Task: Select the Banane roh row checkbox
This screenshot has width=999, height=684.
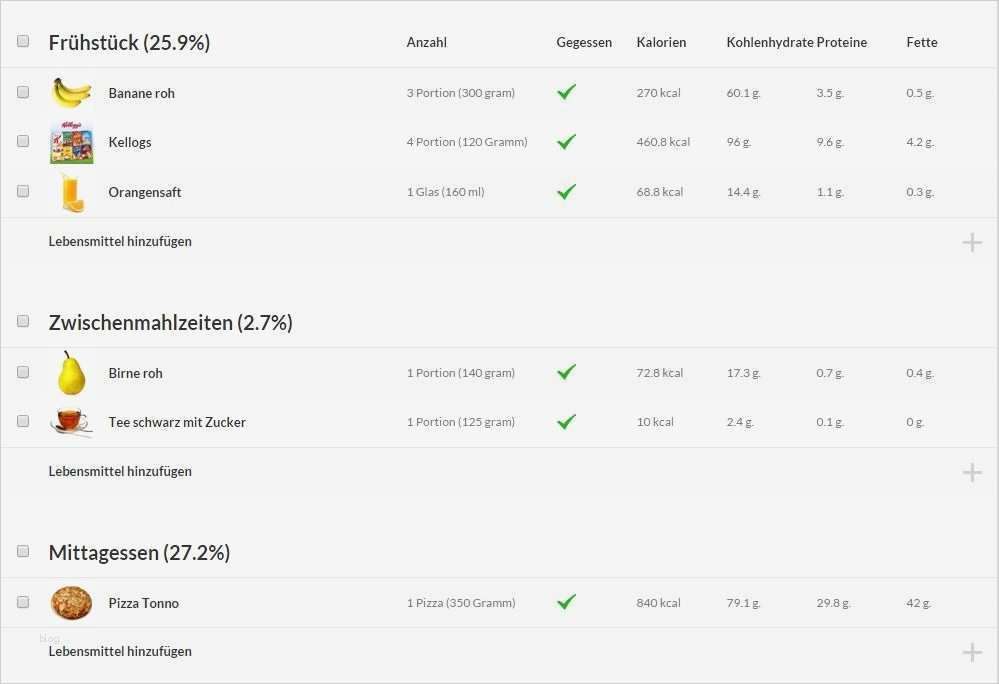Action: (23, 92)
